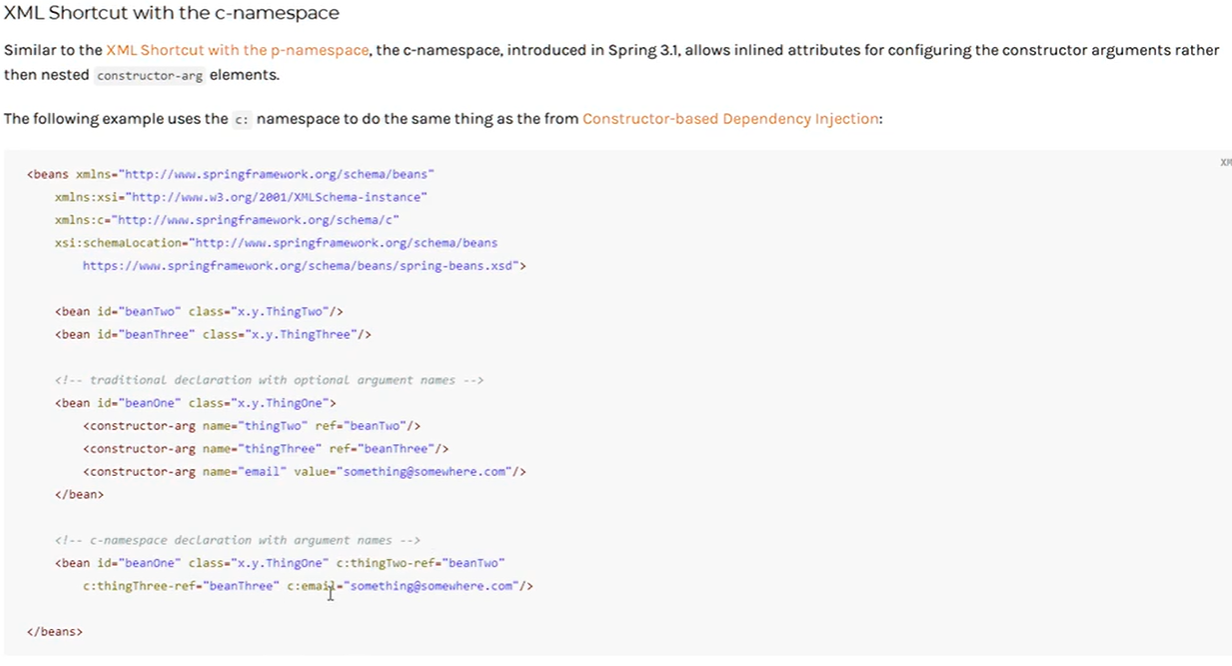The height and width of the screenshot is (666, 1232).
Task: Click the constructor-arg line named 'email'
Action: pyautogui.click(x=304, y=471)
